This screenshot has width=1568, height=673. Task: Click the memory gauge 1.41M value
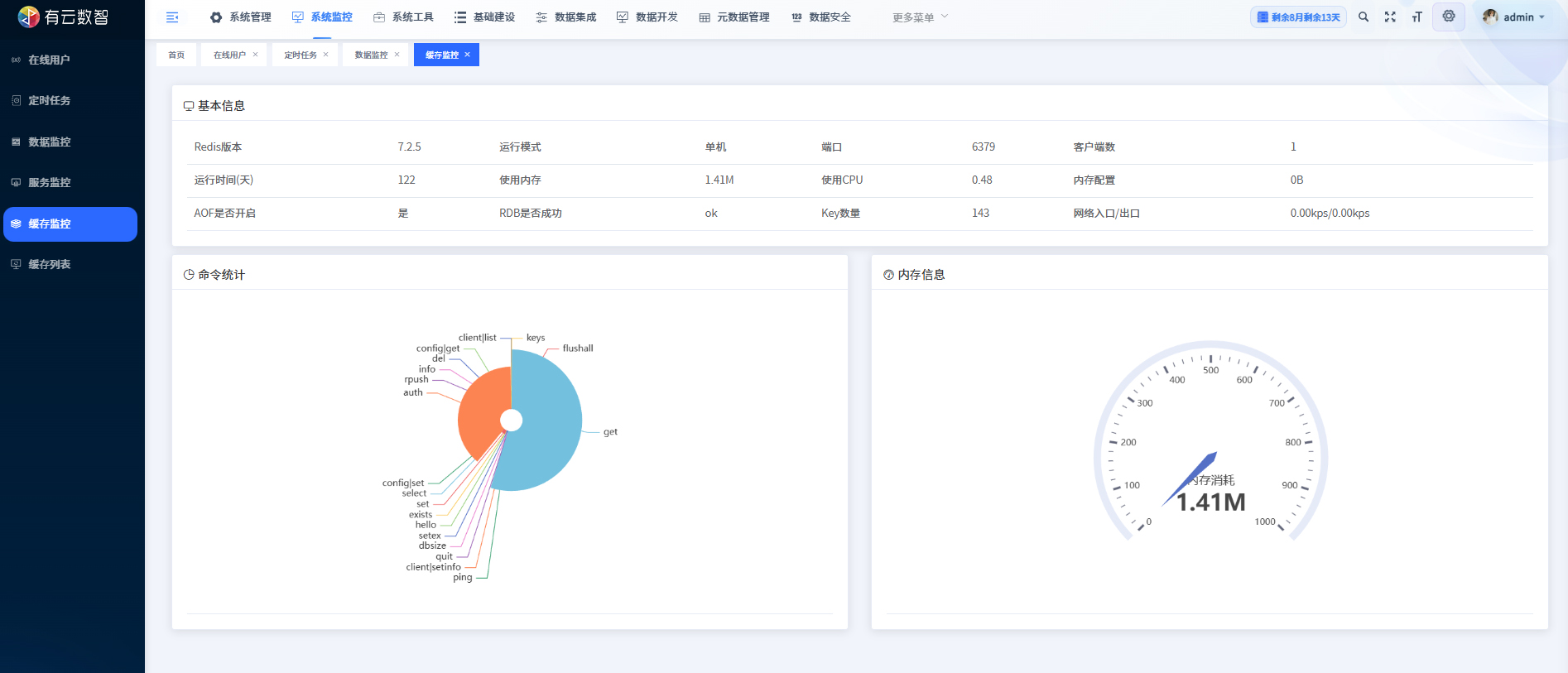1210,502
